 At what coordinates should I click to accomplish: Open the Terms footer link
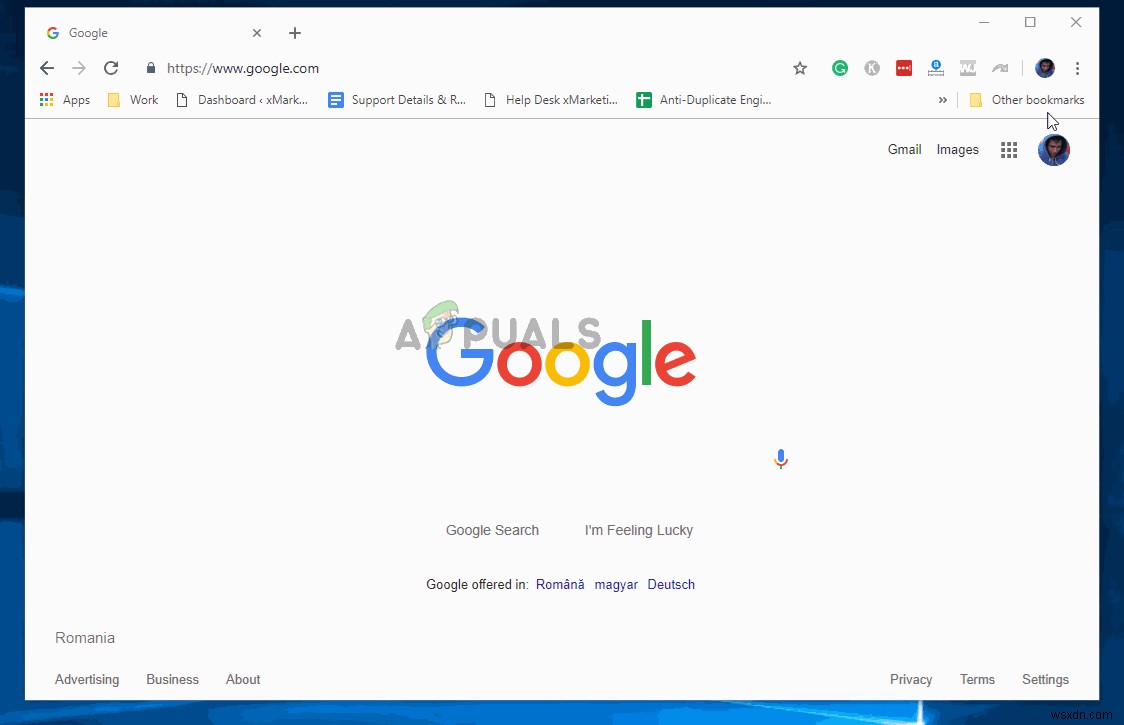[x=977, y=679]
